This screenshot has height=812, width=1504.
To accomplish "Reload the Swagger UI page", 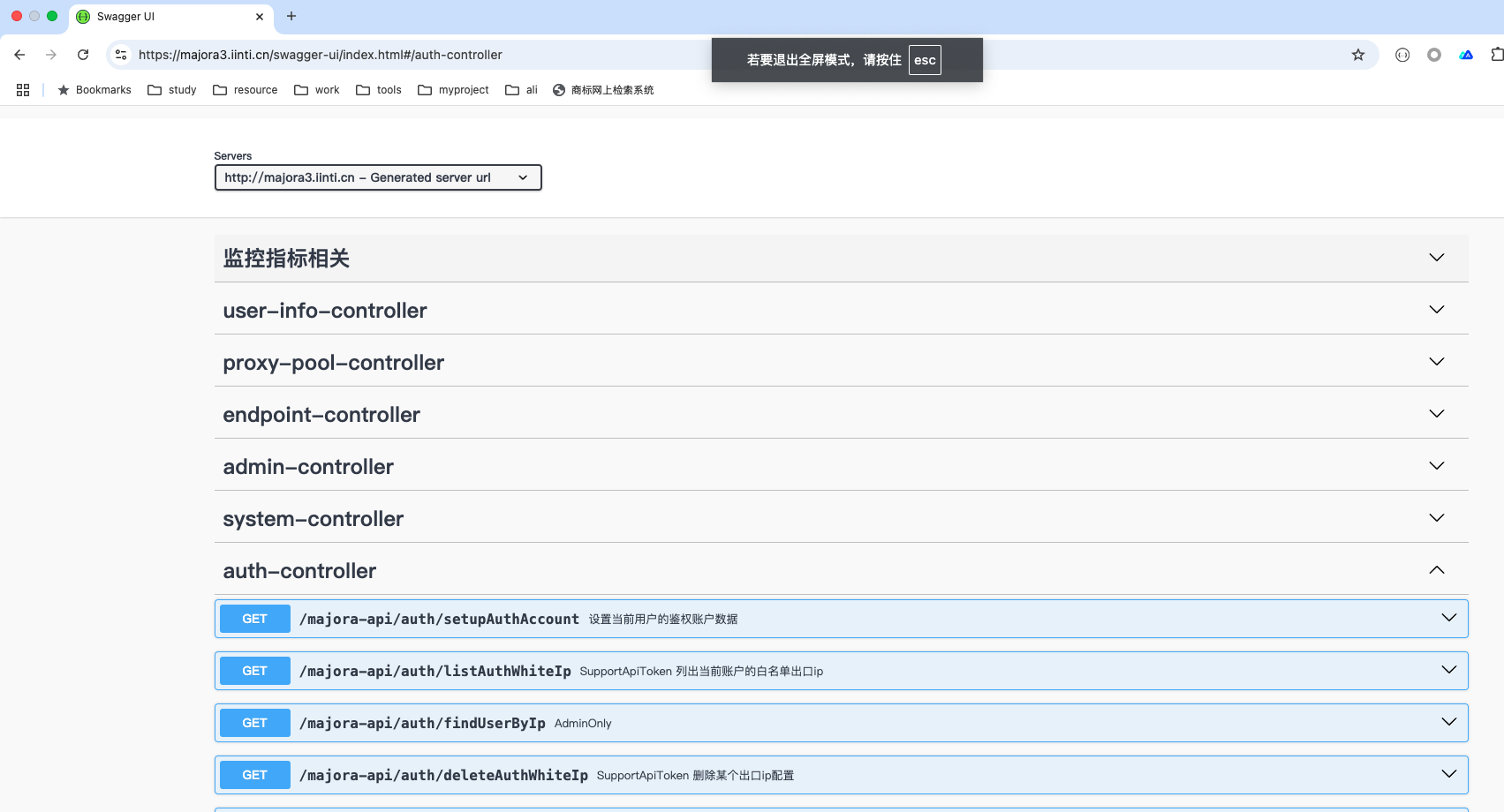I will click(x=83, y=55).
